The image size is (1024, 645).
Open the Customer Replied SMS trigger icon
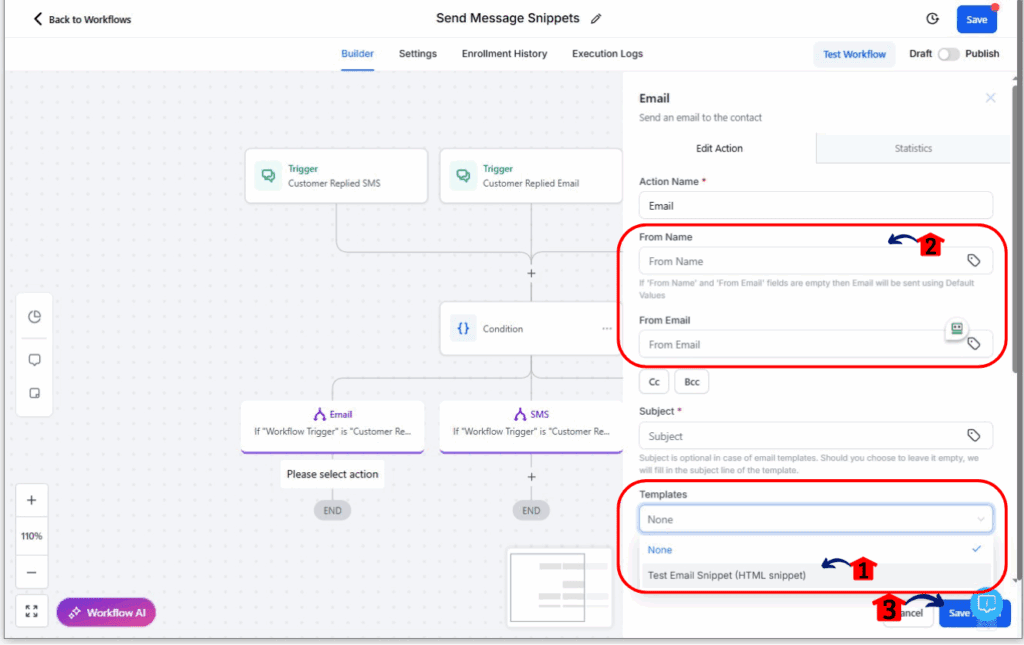268,176
